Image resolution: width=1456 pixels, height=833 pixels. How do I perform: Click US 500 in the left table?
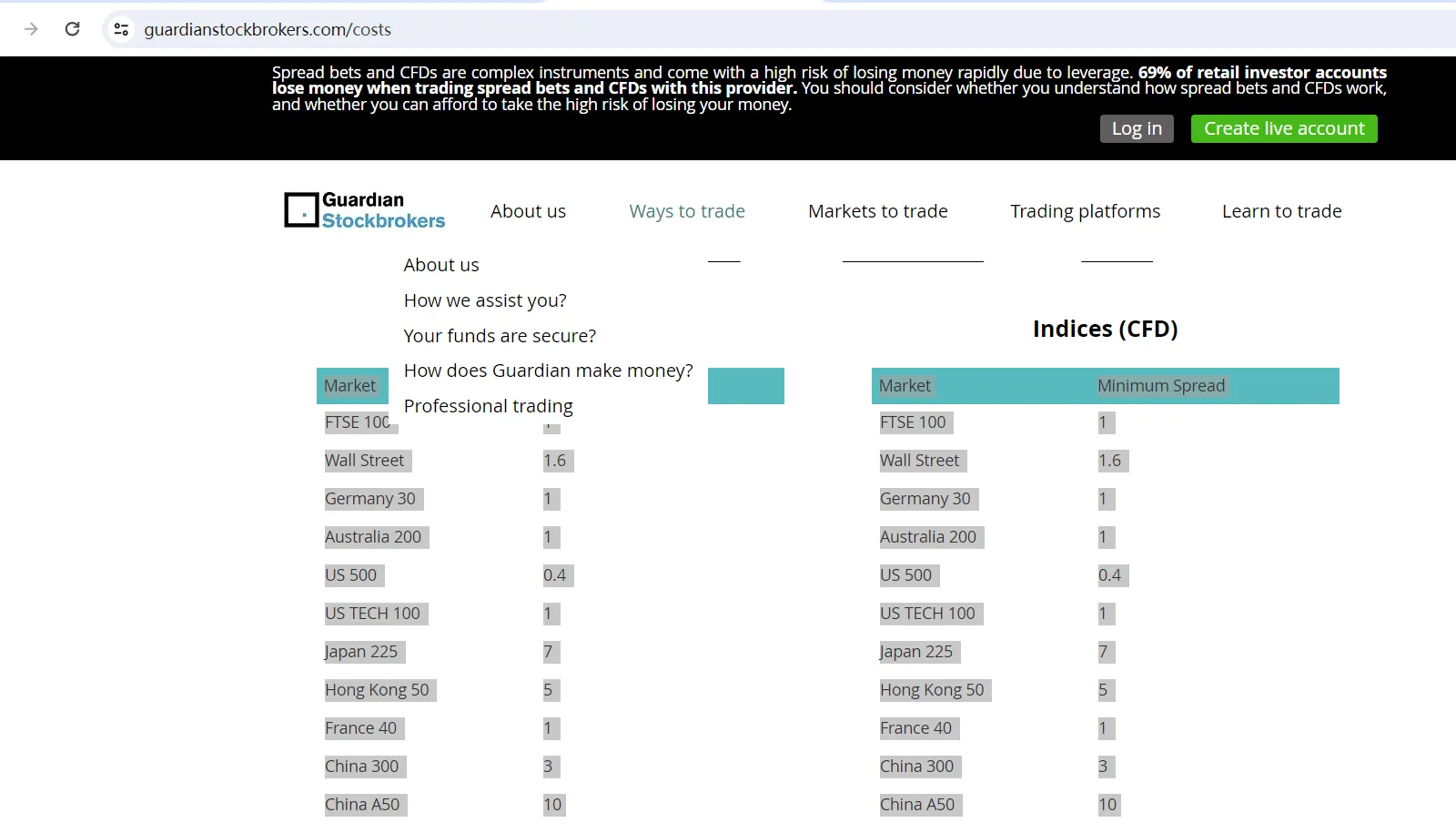coord(350,575)
